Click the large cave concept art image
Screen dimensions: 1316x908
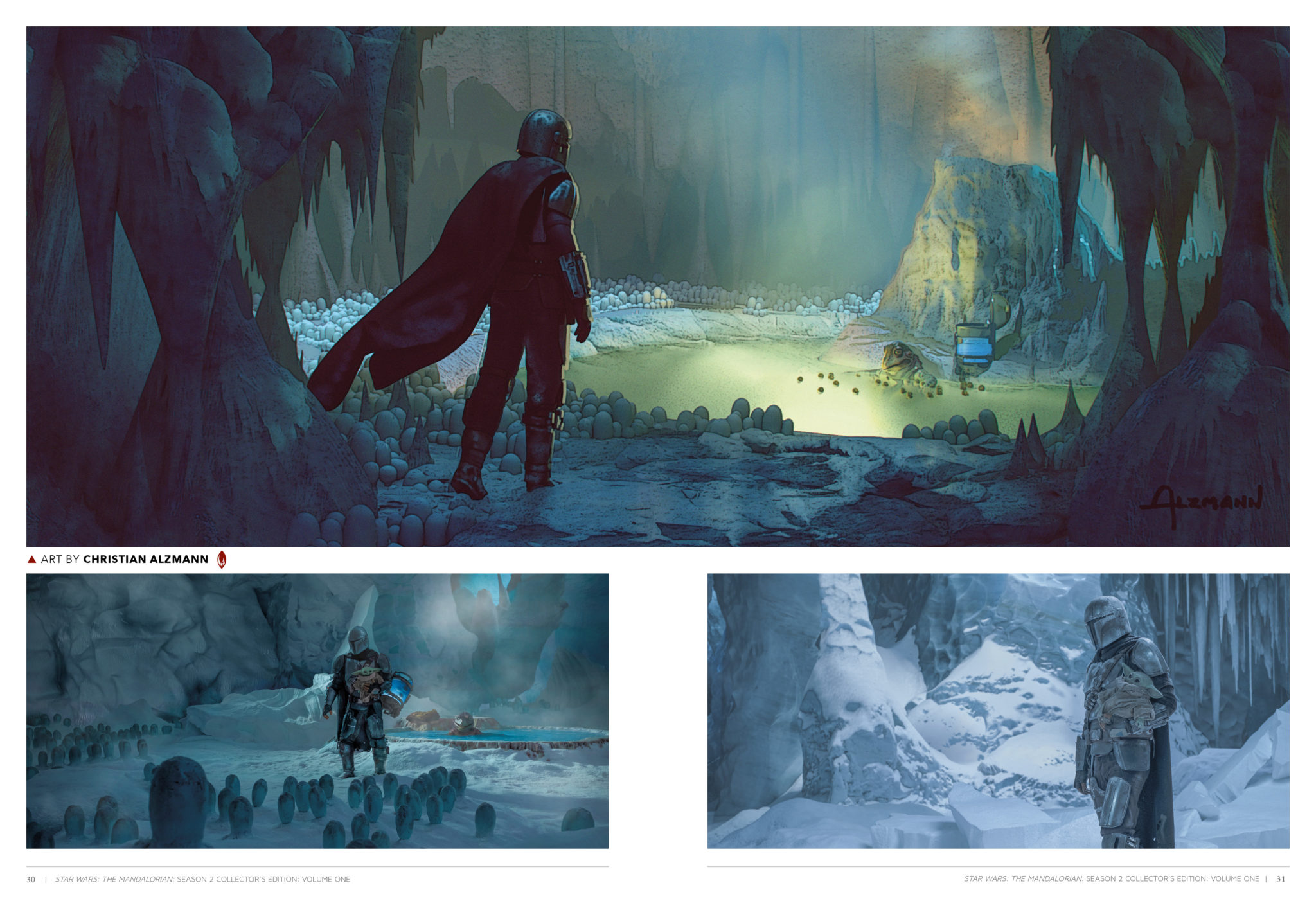[657, 287]
